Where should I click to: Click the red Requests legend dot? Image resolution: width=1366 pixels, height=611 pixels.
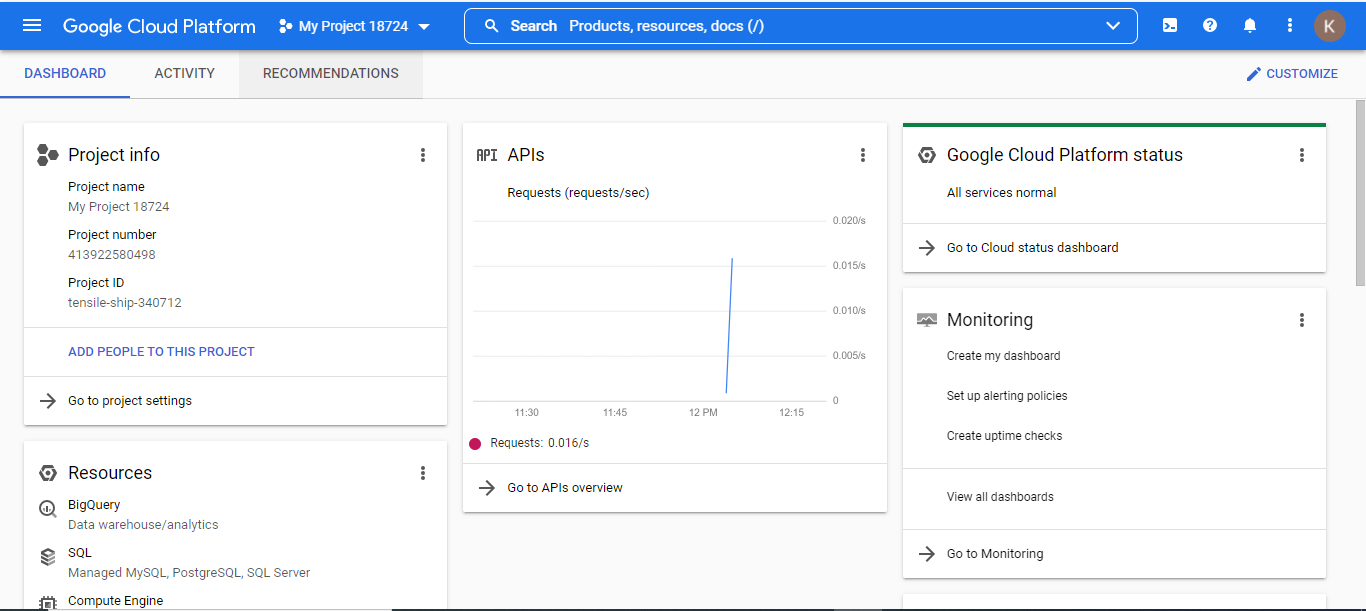click(x=475, y=443)
